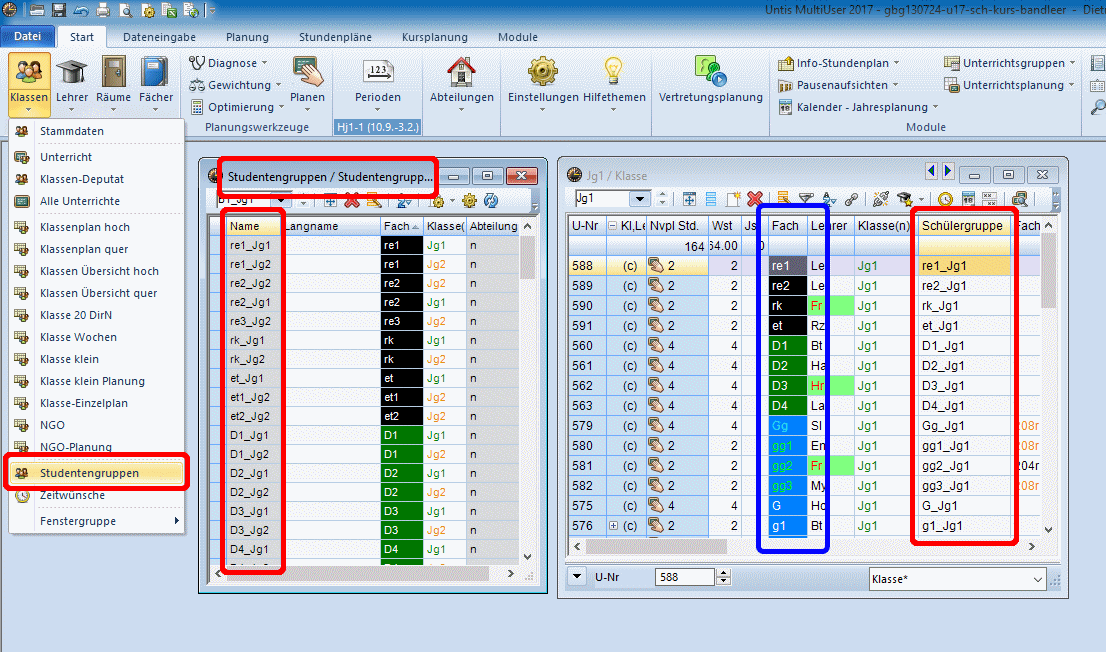This screenshot has height=652, width=1106.
Task: Collapse the Kl,Le column minus box
Action: [x=613, y=226]
